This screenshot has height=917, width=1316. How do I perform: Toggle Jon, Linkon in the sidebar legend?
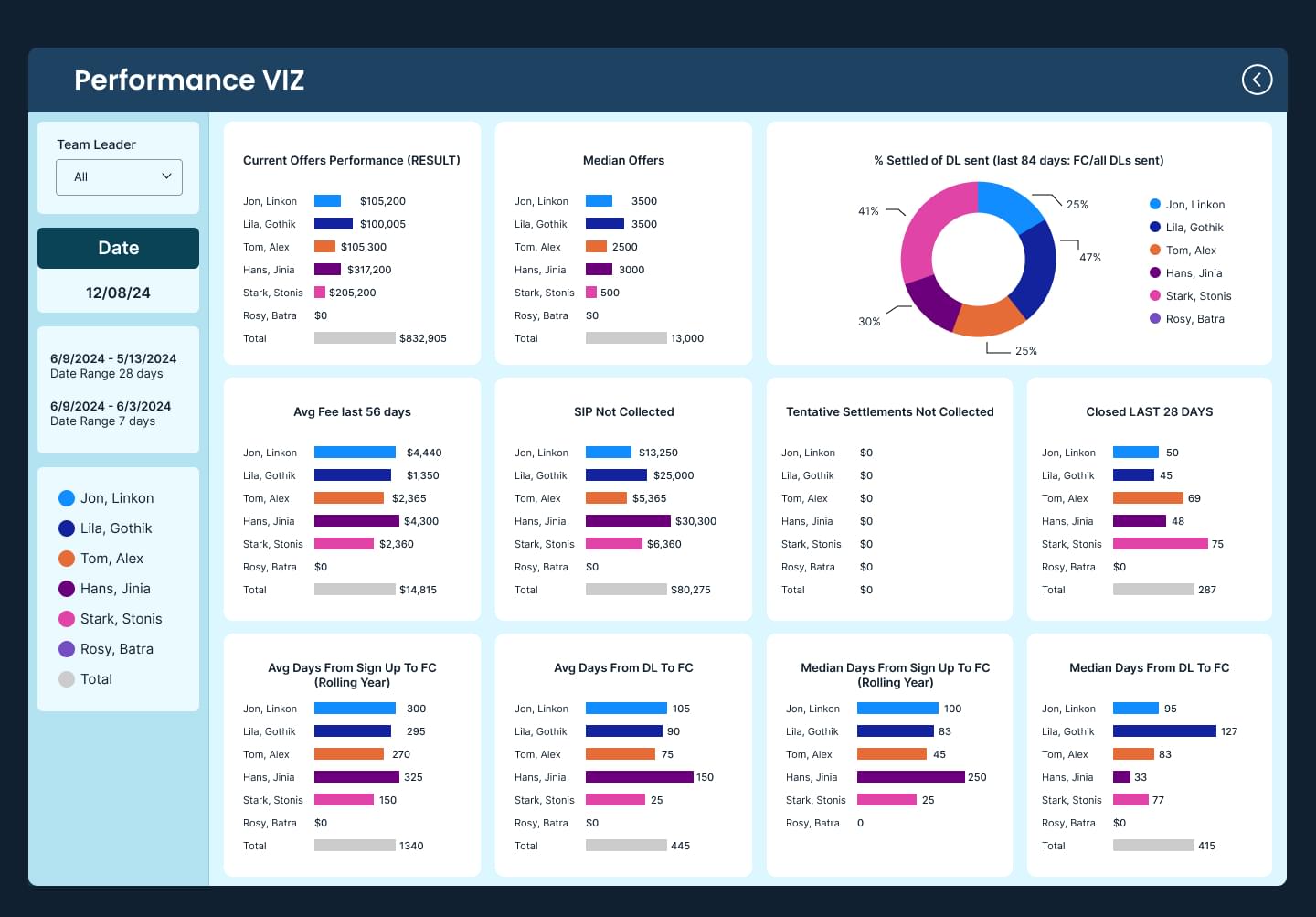coord(106,498)
